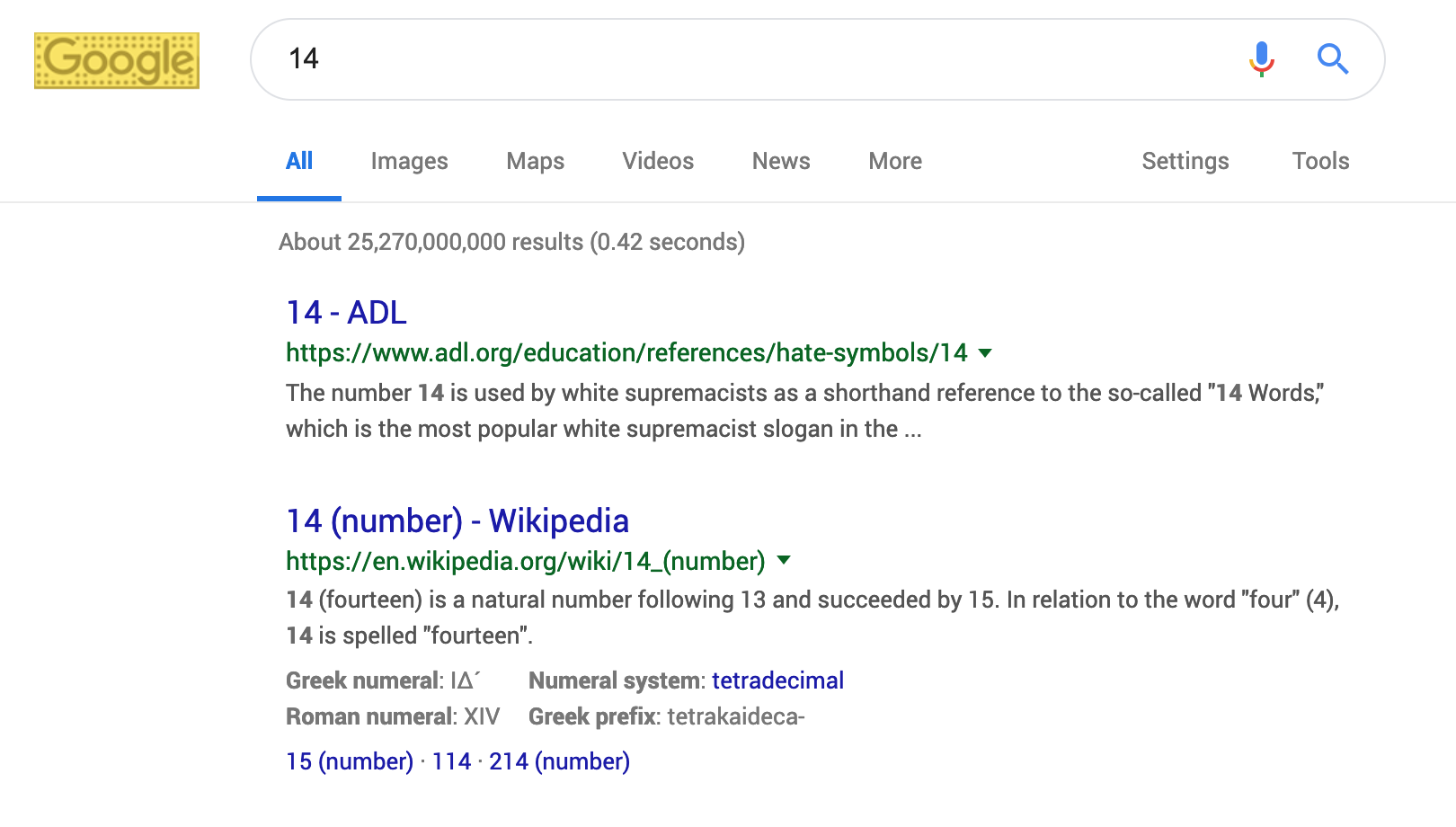Image resolution: width=1456 pixels, height=827 pixels.
Task: Open the "15 (number)" sublink
Action: click(x=349, y=761)
